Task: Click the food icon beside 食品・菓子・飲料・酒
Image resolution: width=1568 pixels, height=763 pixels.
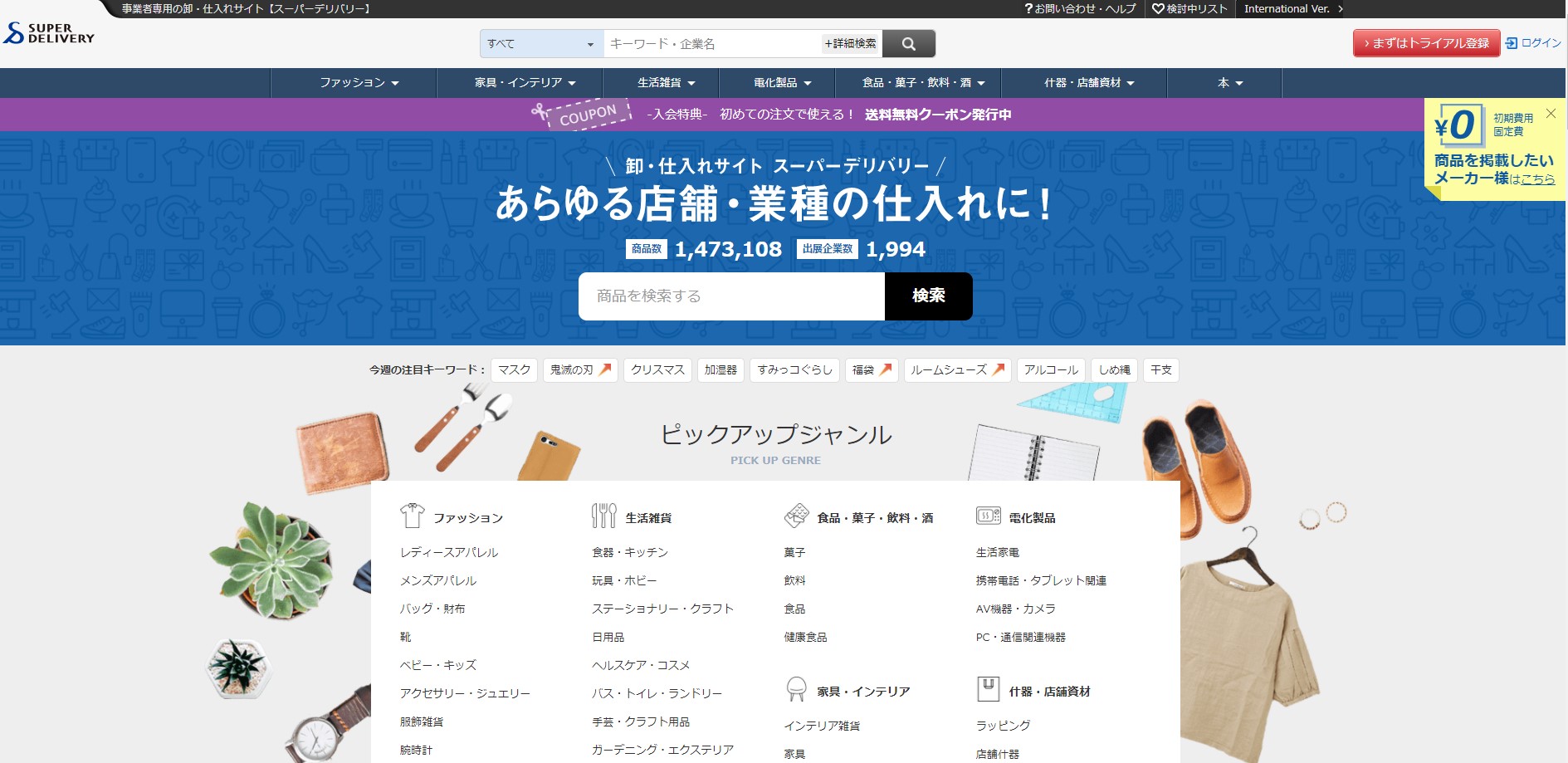Action: coord(796,516)
